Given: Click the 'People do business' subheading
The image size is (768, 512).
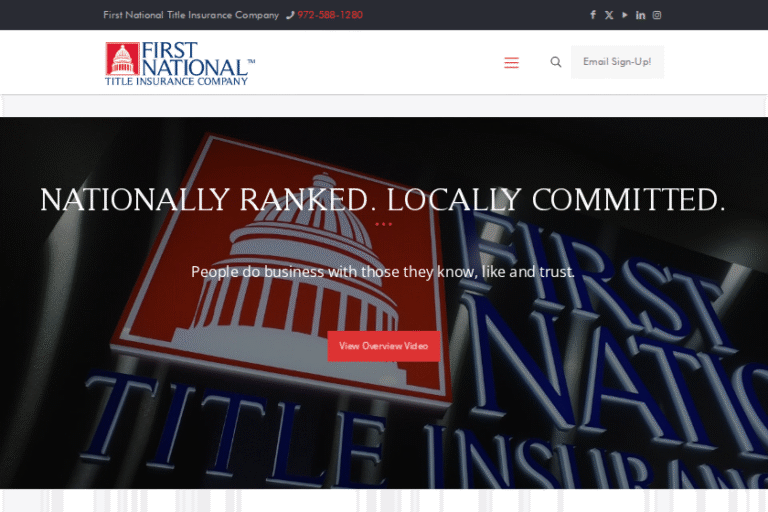Looking at the screenshot, I should [x=383, y=271].
